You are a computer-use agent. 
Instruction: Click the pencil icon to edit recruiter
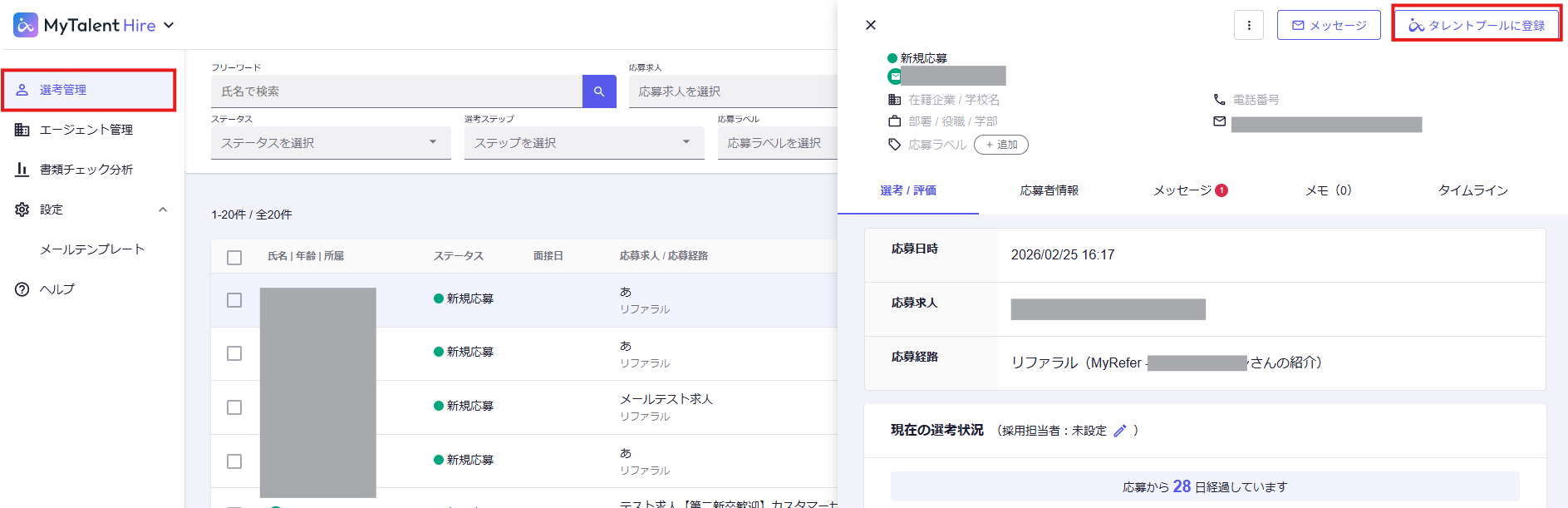[1119, 431]
